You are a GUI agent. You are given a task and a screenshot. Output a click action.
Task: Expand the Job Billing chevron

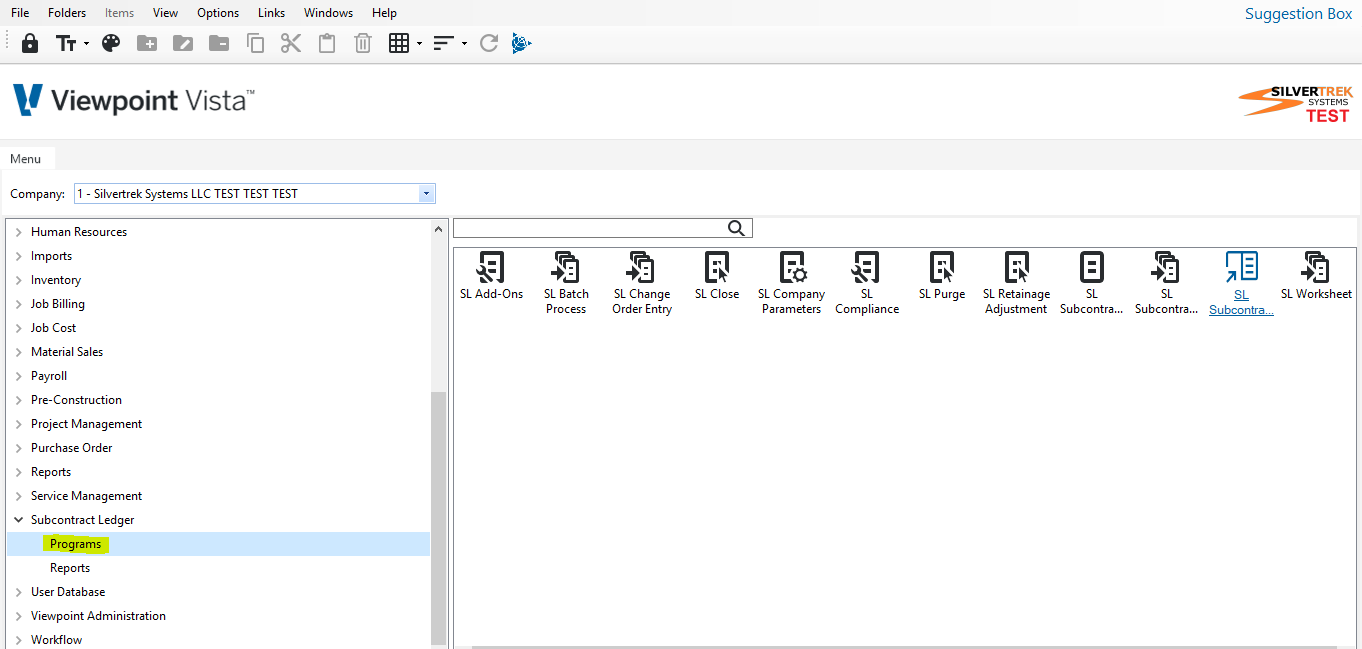click(18, 304)
